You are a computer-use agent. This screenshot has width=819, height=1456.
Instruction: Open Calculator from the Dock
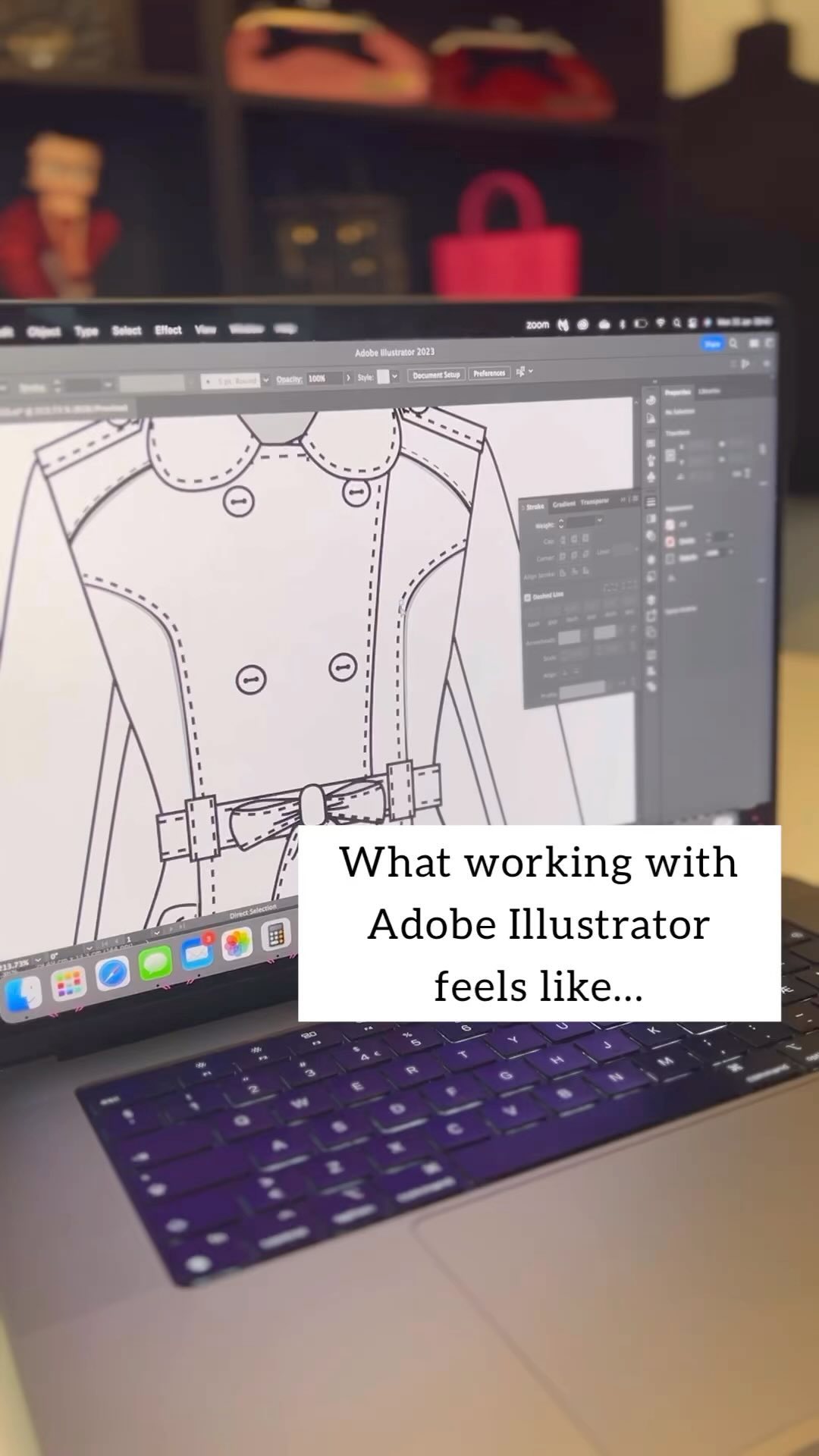(275, 935)
